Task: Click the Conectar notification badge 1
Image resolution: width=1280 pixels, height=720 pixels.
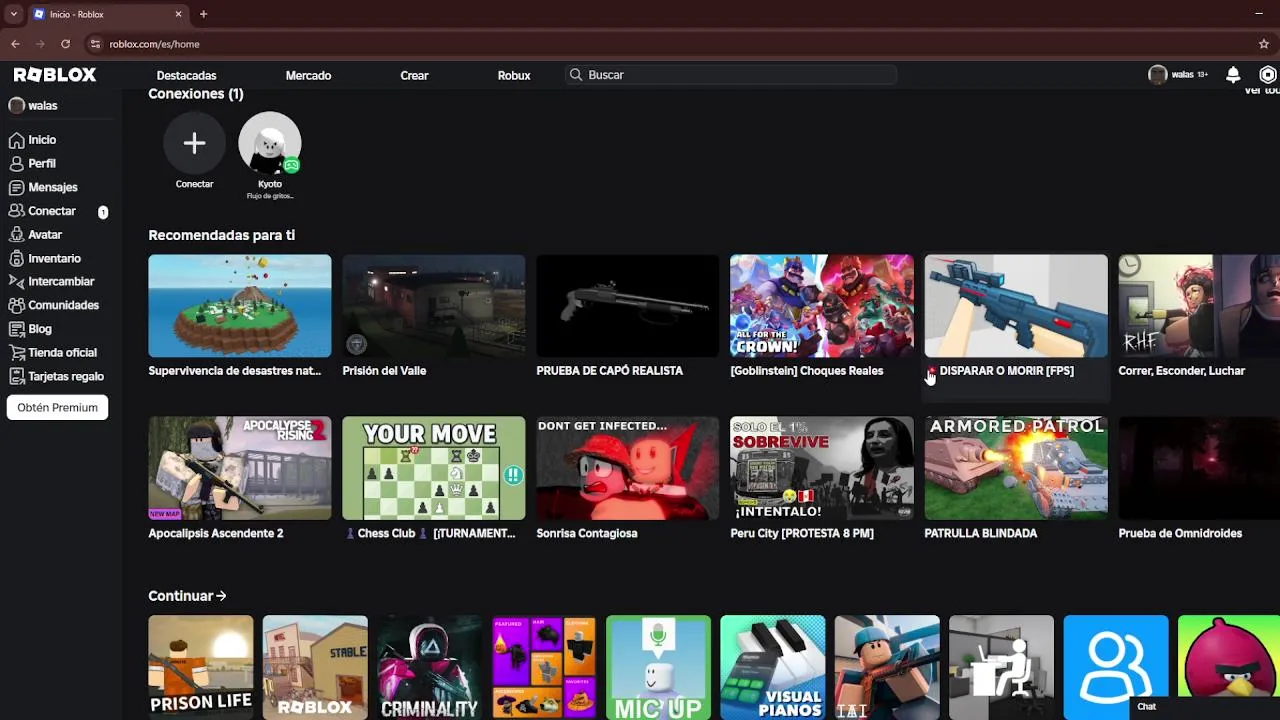Action: [x=103, y=212]
